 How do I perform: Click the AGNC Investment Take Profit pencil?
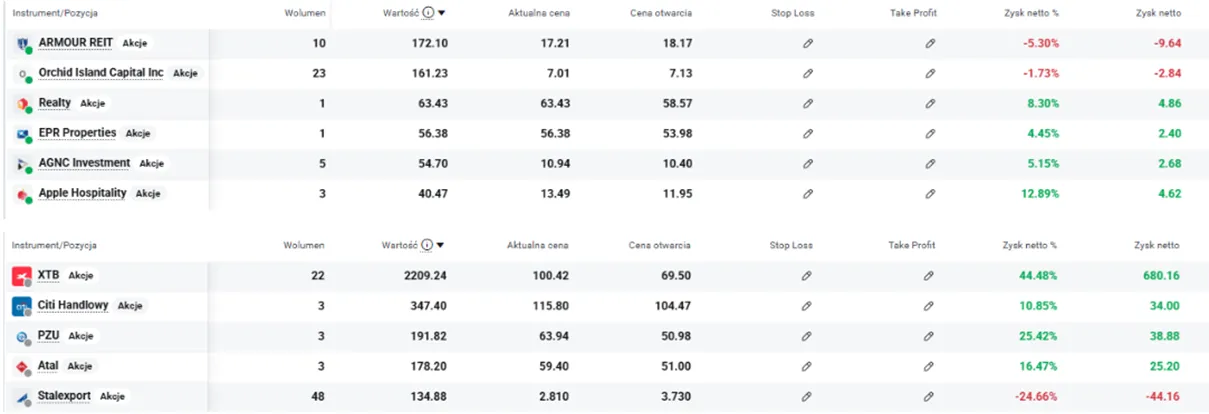pos(929,164)
